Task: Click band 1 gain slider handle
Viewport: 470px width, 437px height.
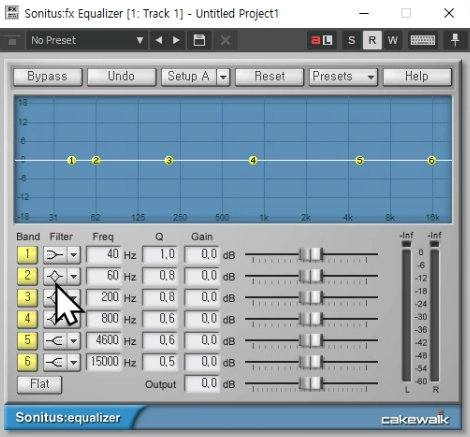Action: click(x=311, y=255)
